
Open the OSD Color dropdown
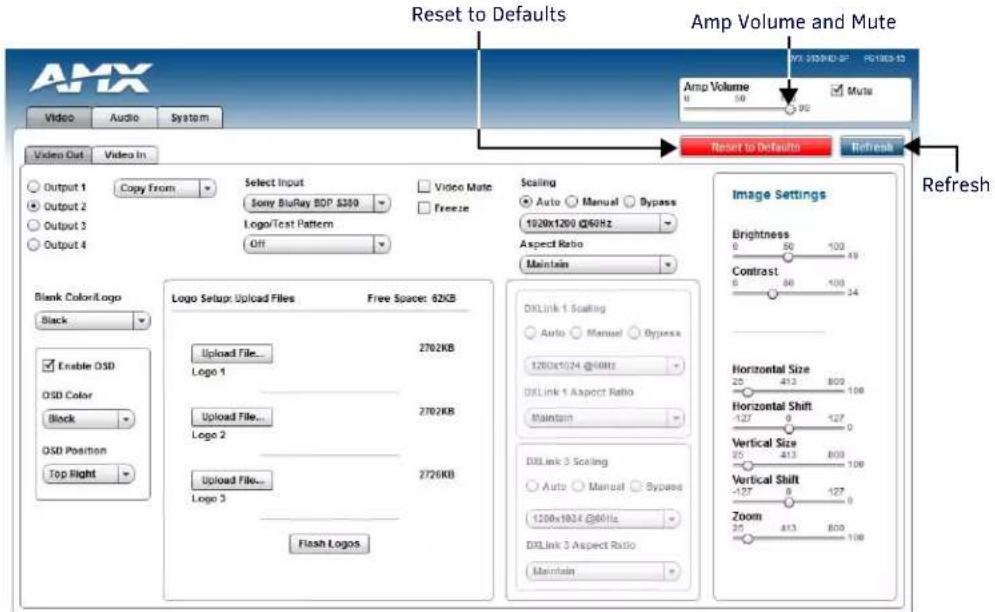pyautogui.click(x=88, y=419)
